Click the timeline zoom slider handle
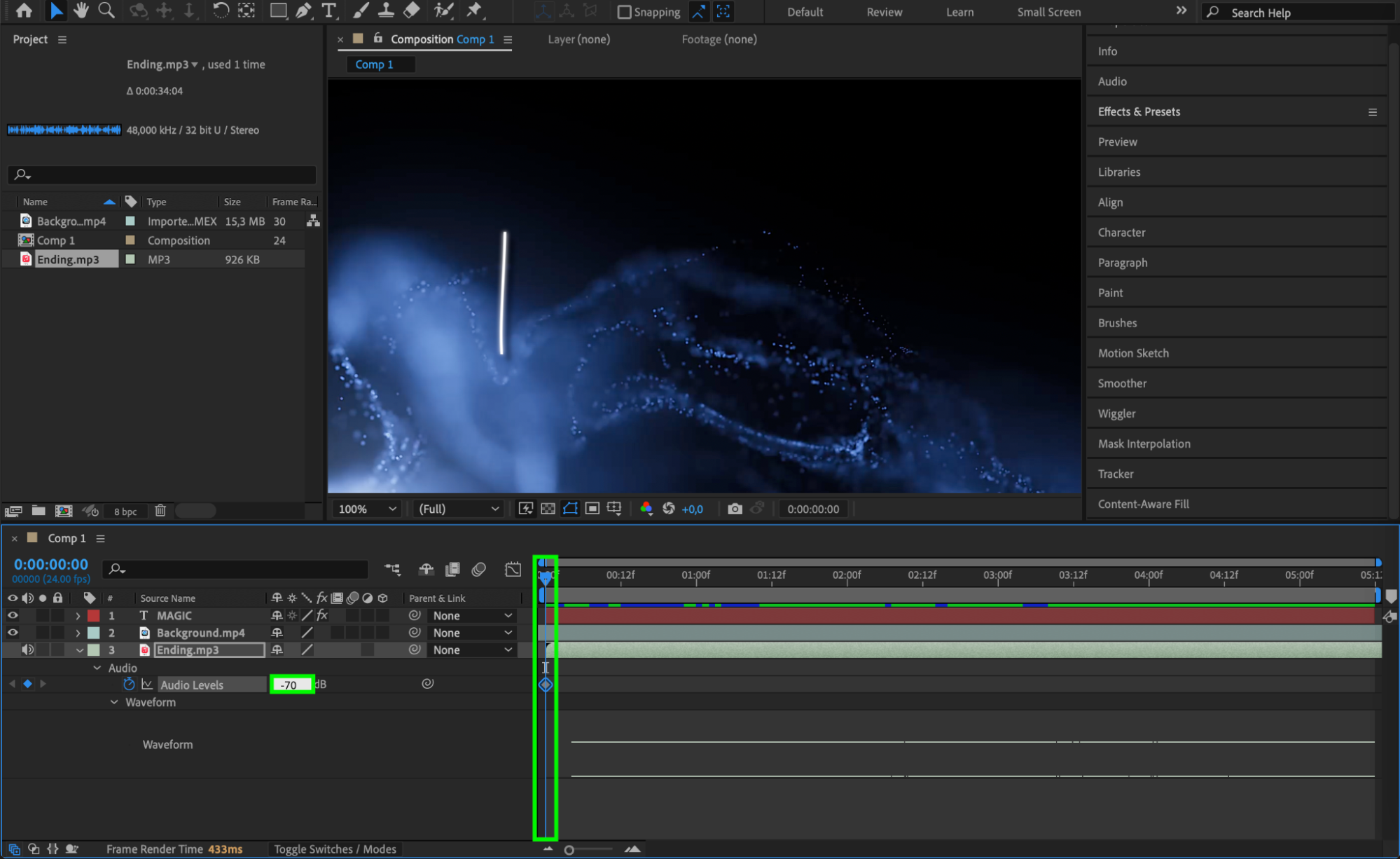This screenshot has height=859, width=1400. pos(569,850)
